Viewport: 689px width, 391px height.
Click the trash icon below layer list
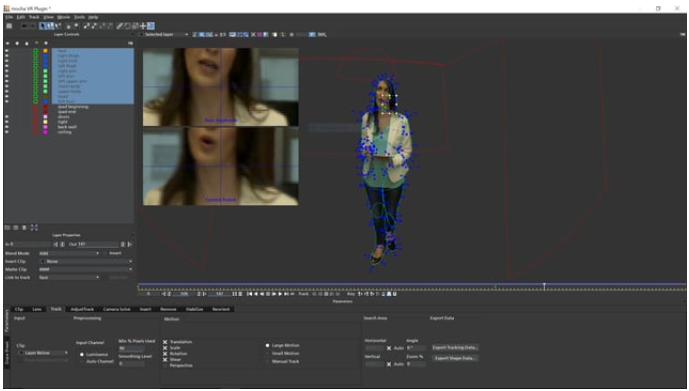[x=24, y=228]
